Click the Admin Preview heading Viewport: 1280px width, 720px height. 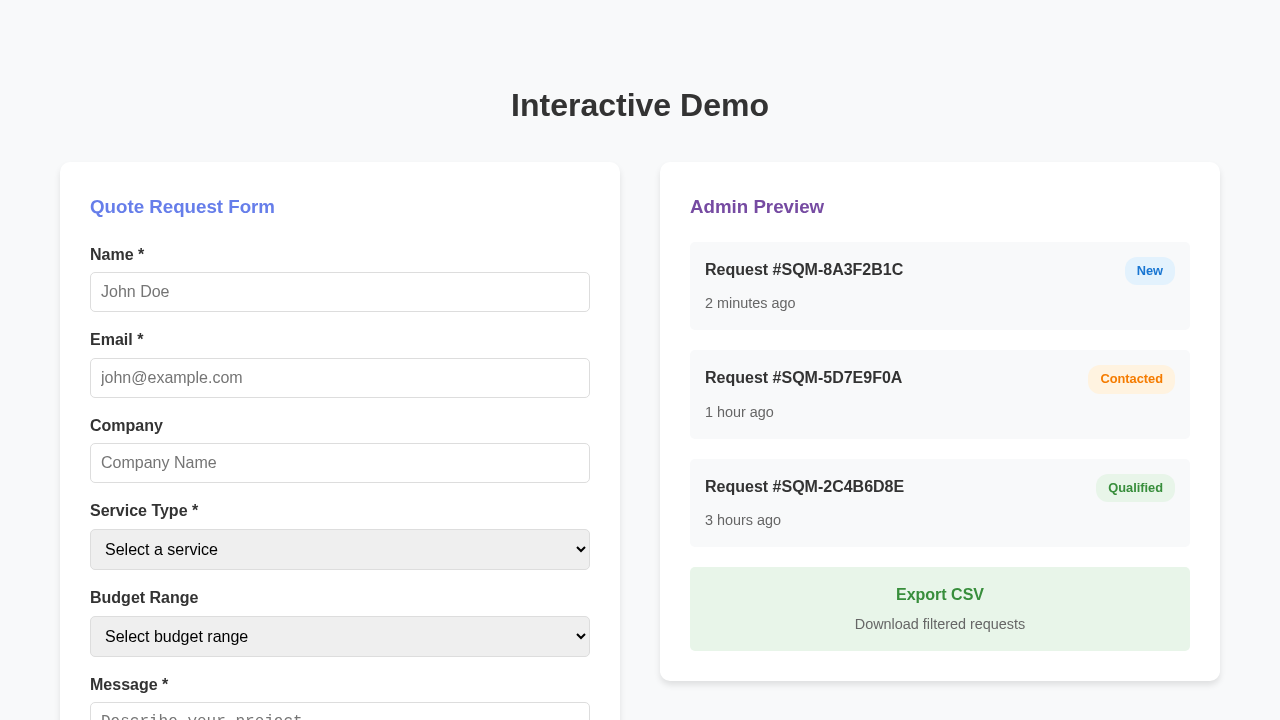coord(757,207)
